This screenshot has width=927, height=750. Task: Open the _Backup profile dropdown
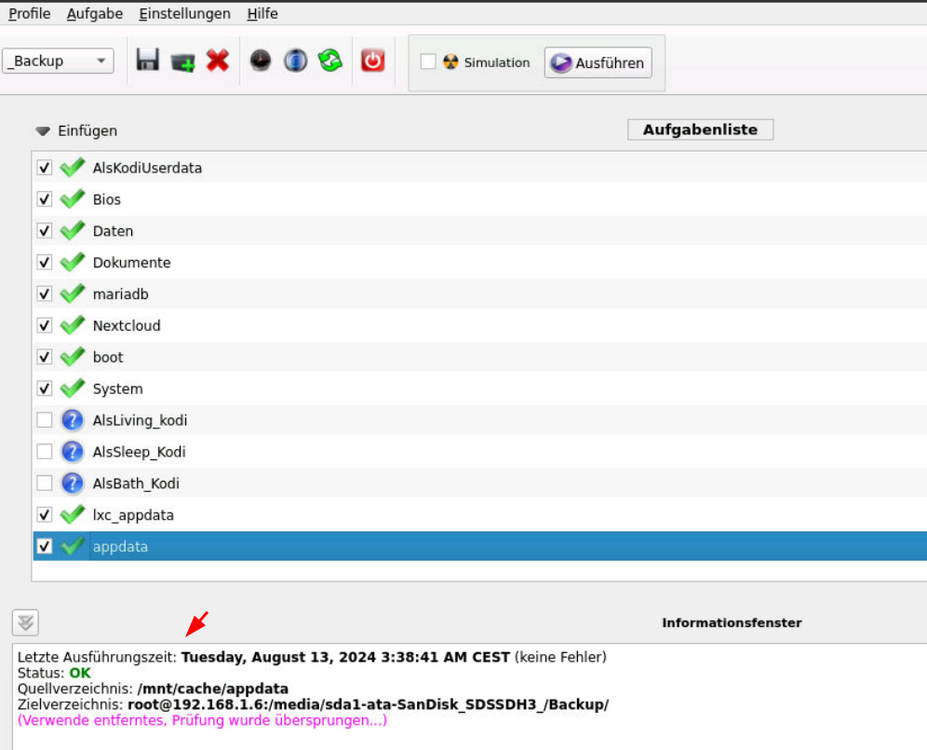tap(58, 61)
